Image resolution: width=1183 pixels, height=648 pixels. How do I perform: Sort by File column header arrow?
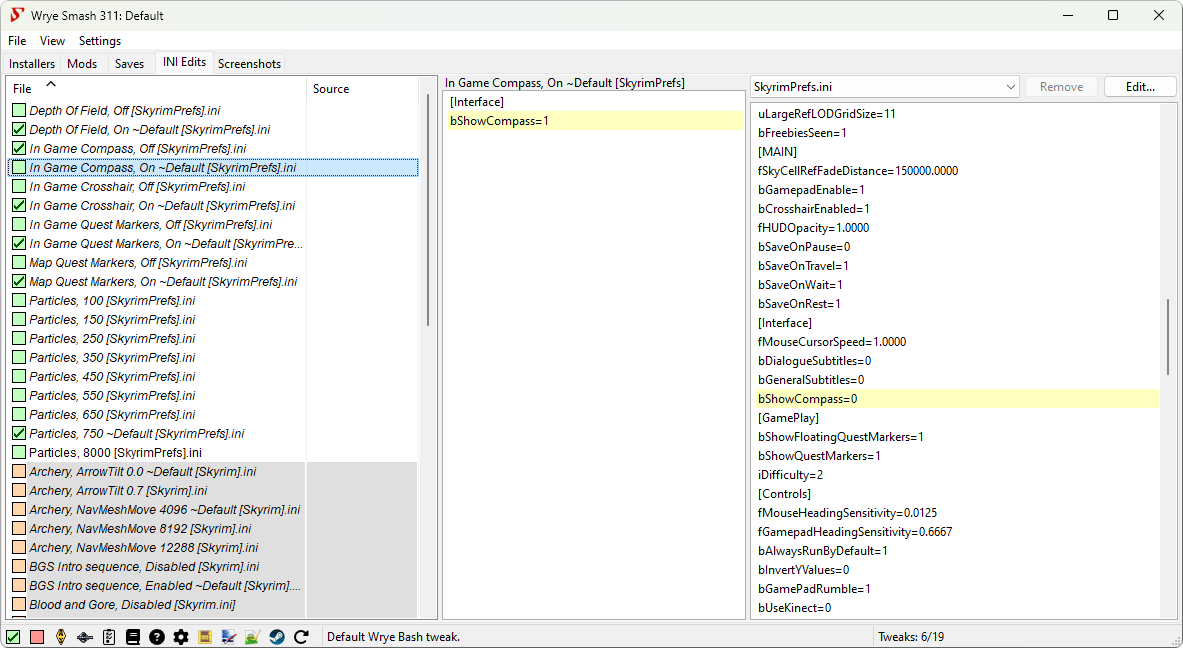coord(51,84)
